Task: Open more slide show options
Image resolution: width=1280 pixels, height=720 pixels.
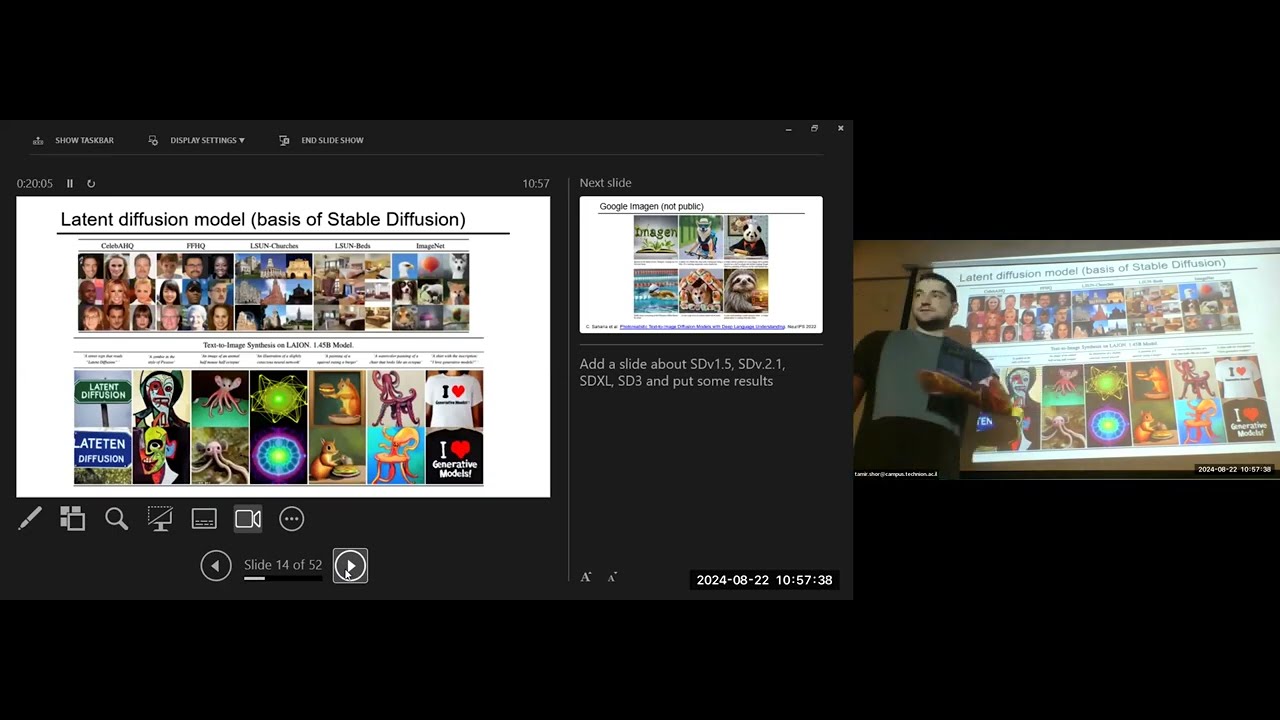Action: [291, 518]
